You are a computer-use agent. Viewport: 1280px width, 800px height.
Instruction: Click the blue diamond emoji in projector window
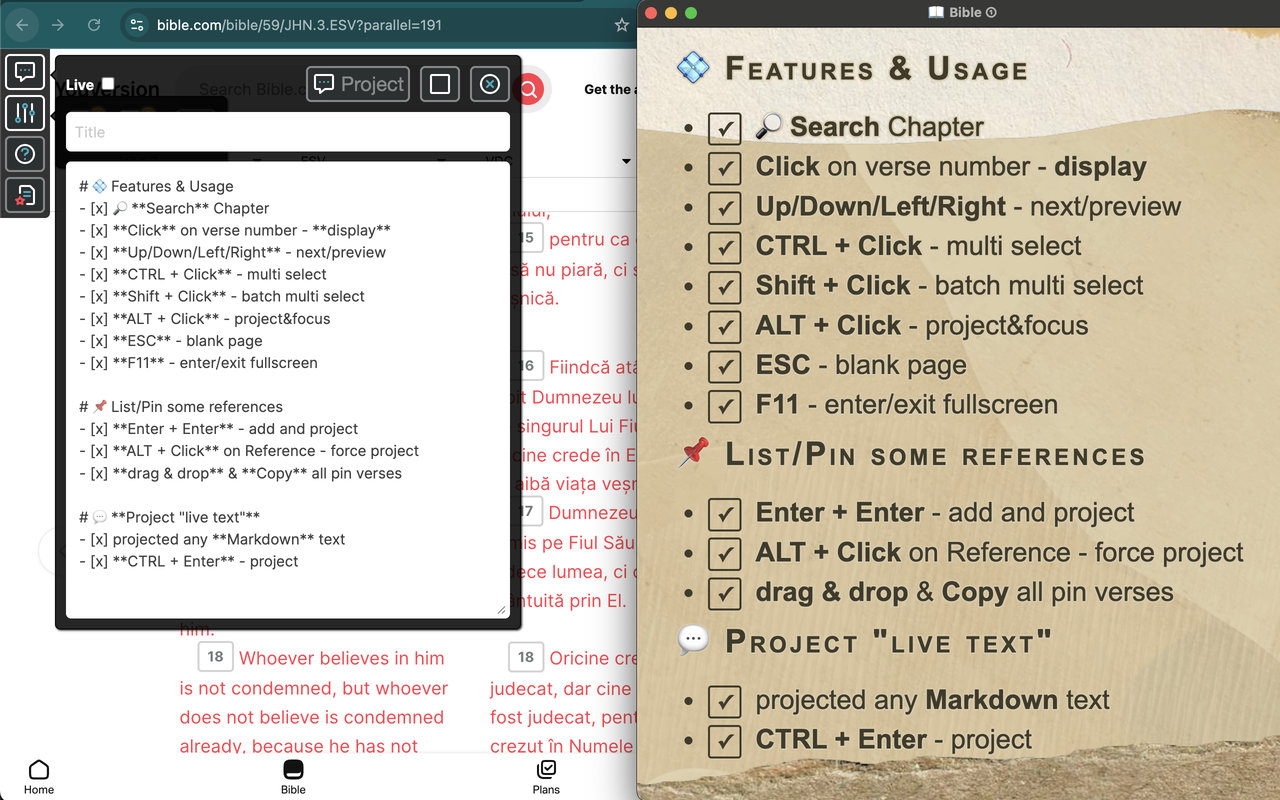click(x=693, y=67)
